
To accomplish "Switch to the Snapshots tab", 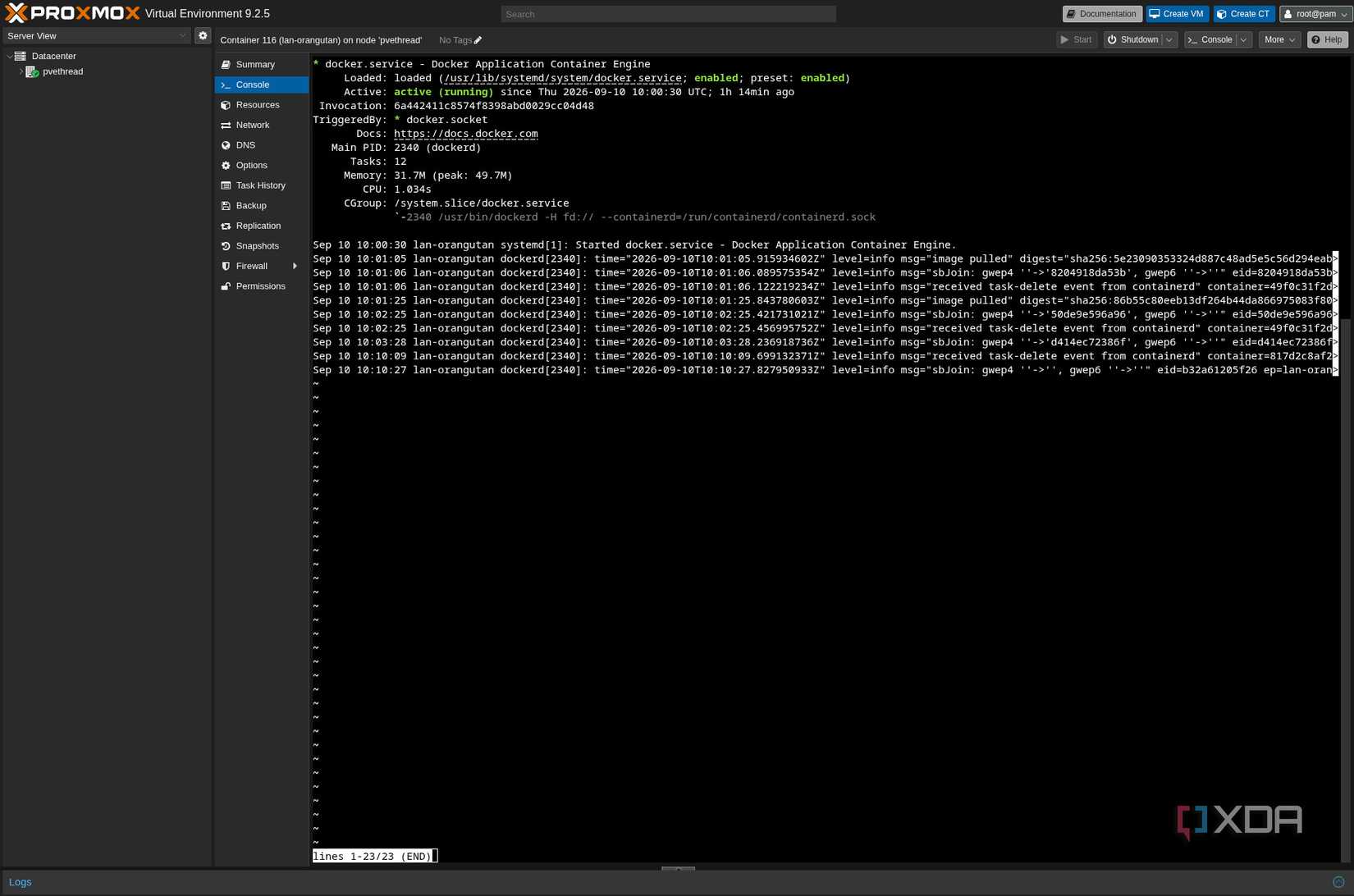I will pos(262,246).
